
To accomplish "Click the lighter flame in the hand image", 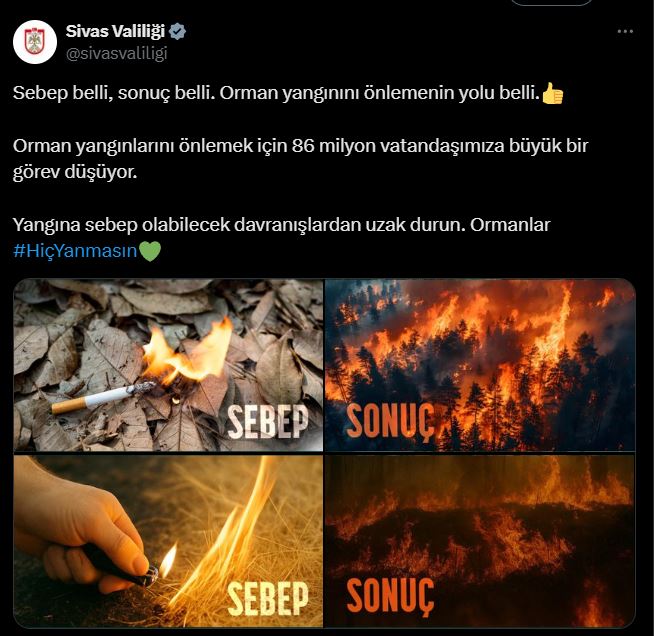I will (169, 559).
